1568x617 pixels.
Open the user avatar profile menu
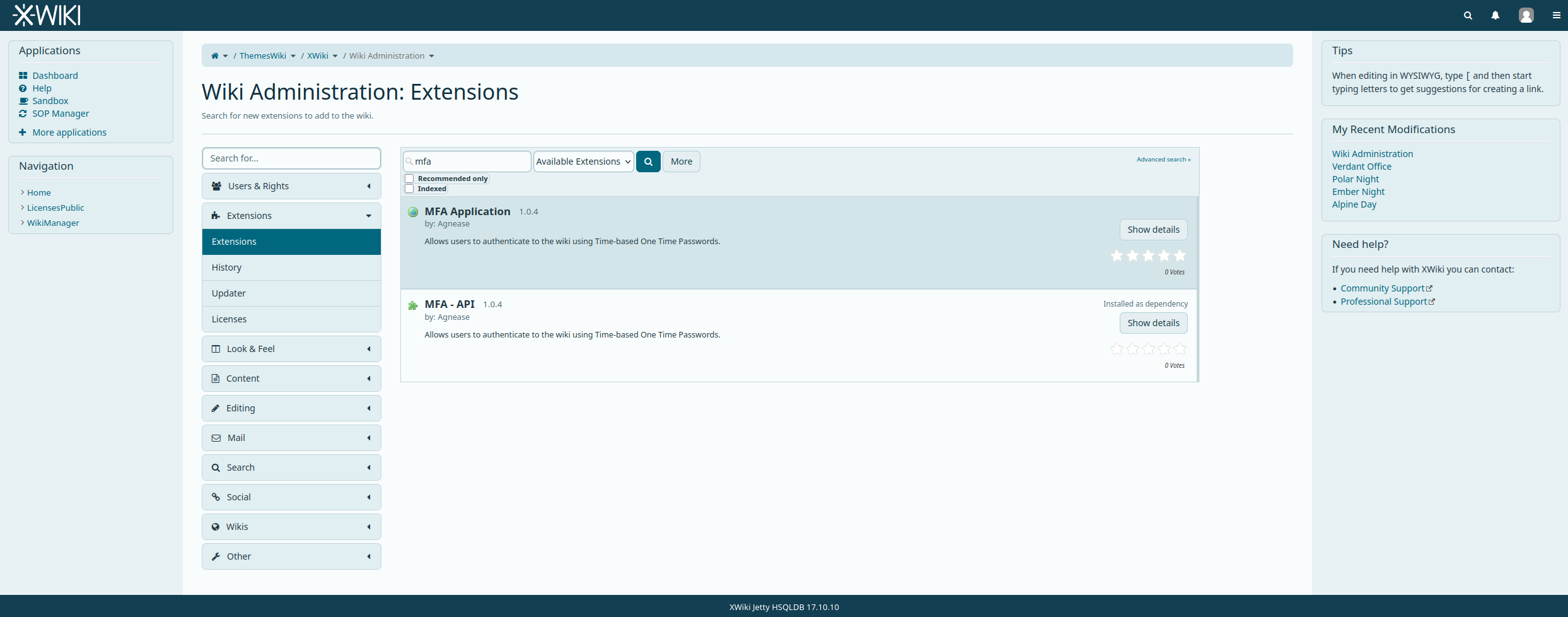pos(1526,15)
